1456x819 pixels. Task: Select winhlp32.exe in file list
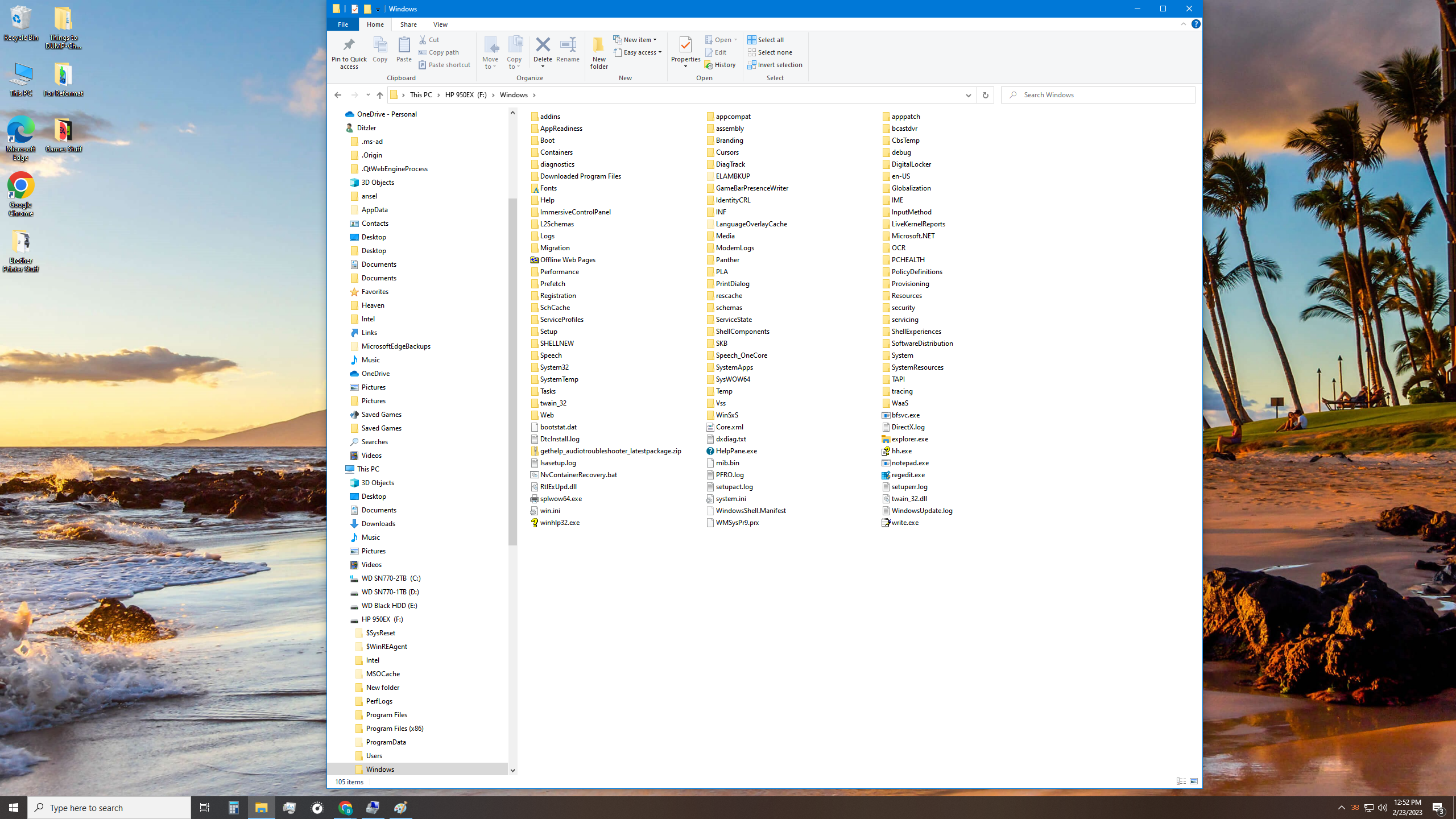pyautogui.click(x=555, y=523)
